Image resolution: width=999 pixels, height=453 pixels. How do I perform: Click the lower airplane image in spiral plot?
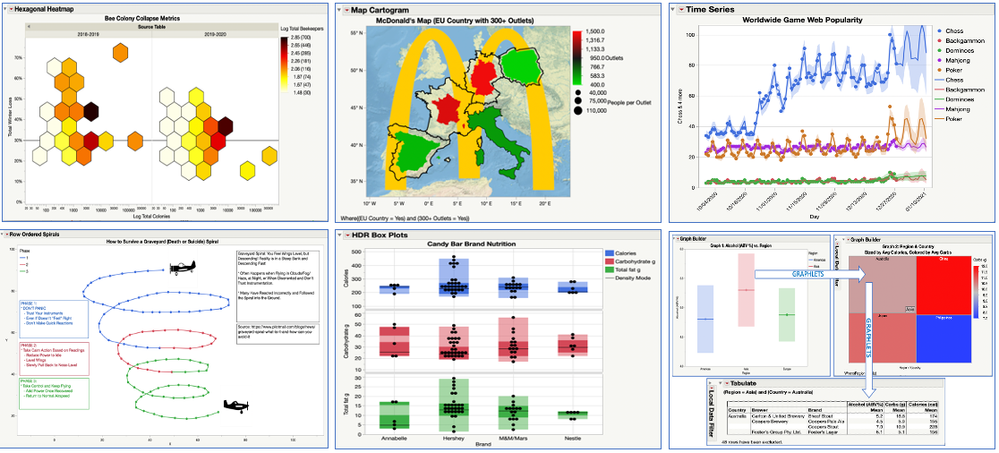[235, 405]
